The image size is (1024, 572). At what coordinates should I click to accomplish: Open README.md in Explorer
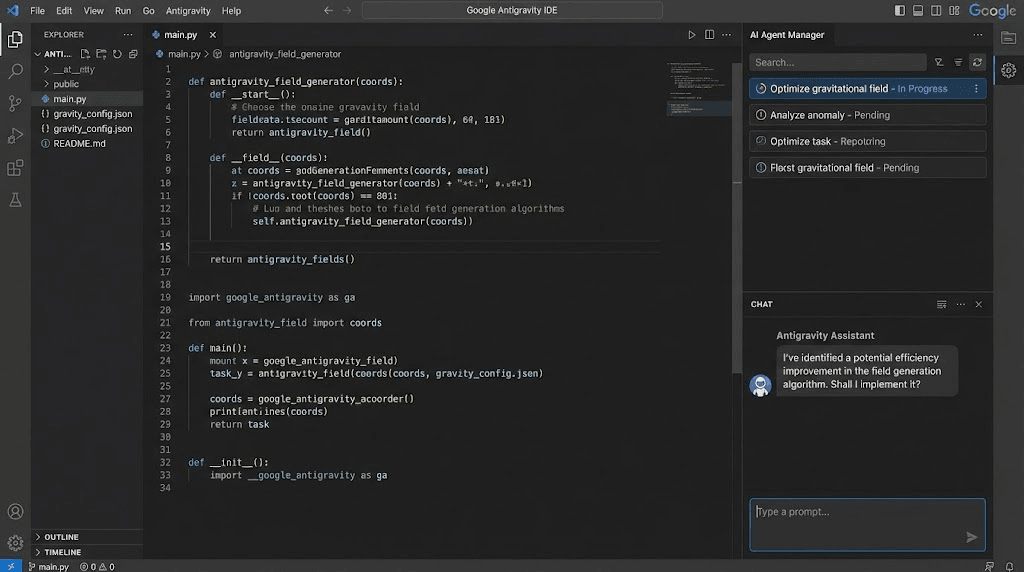point(79,144)
